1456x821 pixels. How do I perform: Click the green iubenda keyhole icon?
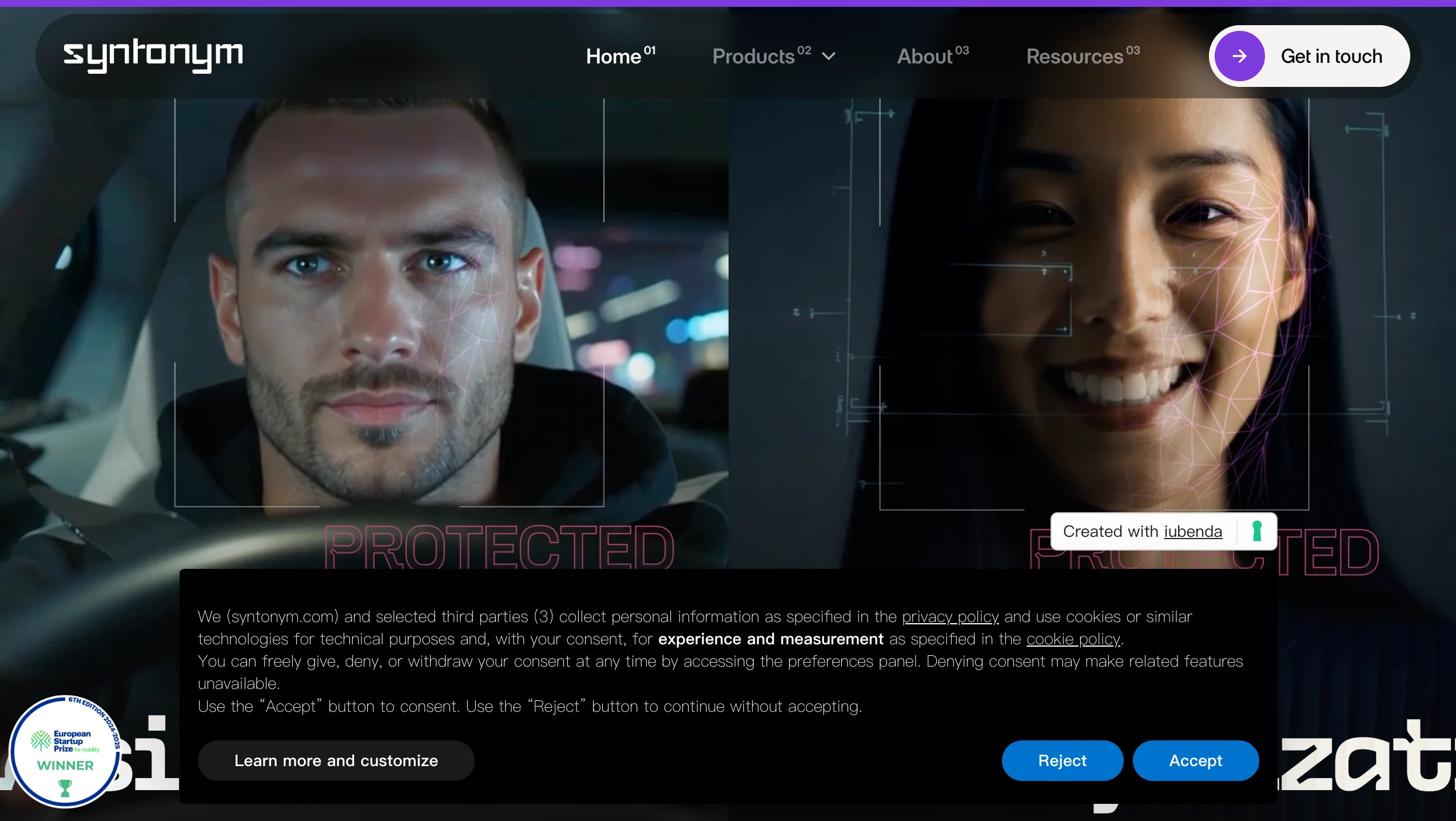[x=1256, y=531]
